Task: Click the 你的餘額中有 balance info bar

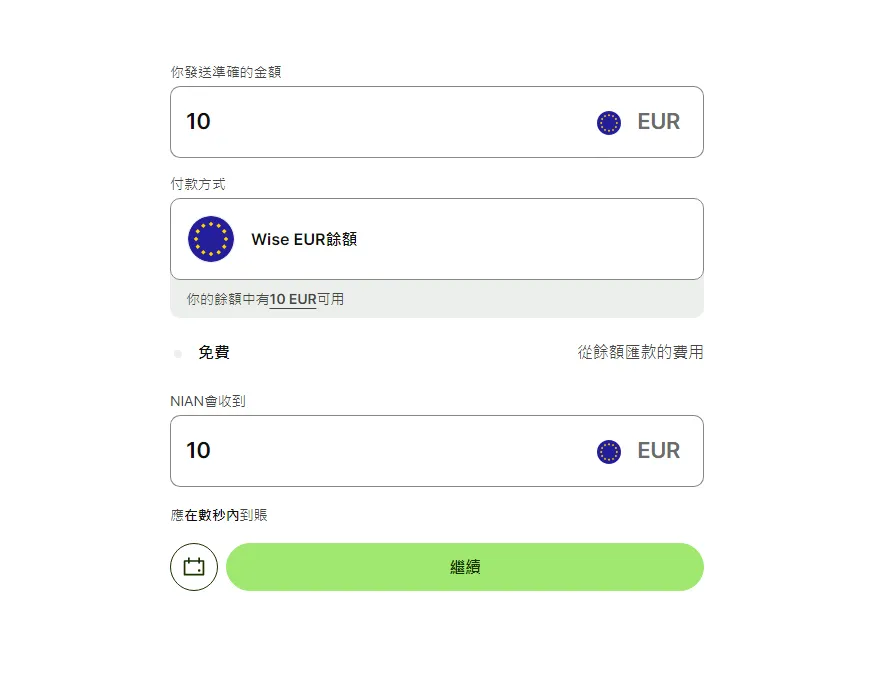Action: (x=437, y=299)
